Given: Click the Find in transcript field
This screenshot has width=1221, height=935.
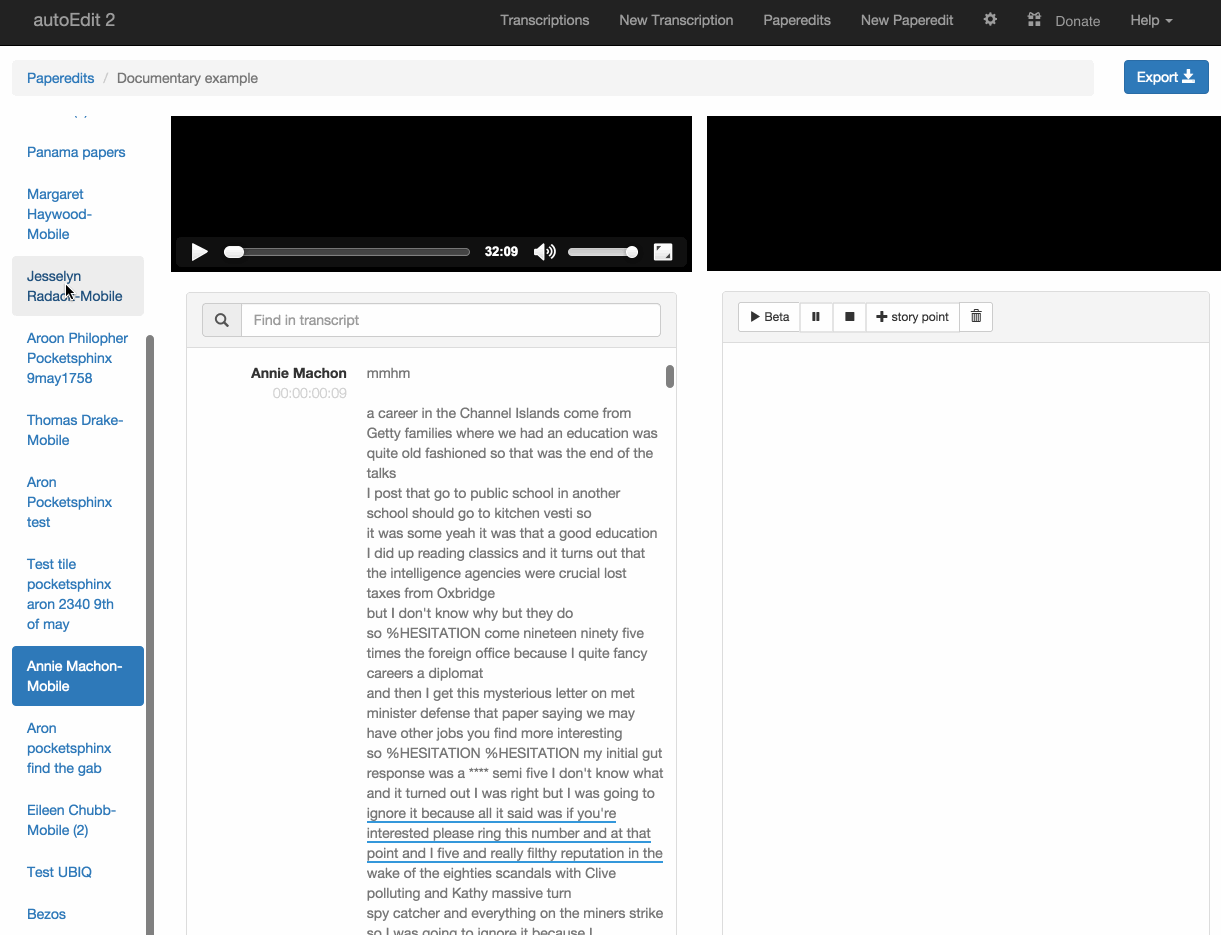Looking at the screenshot, I should [450, 320].
